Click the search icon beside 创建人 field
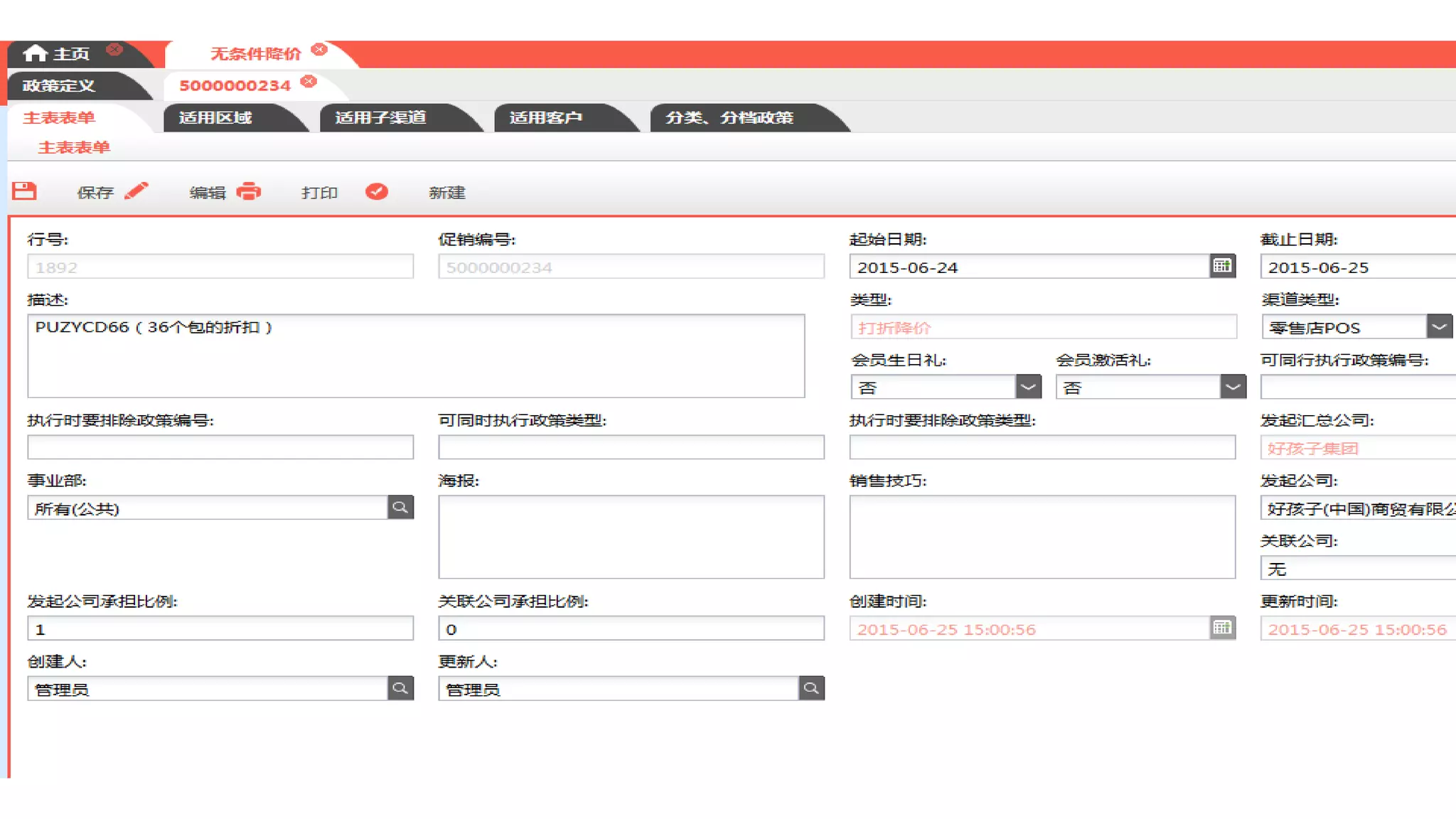 click(x=400, y=688)
